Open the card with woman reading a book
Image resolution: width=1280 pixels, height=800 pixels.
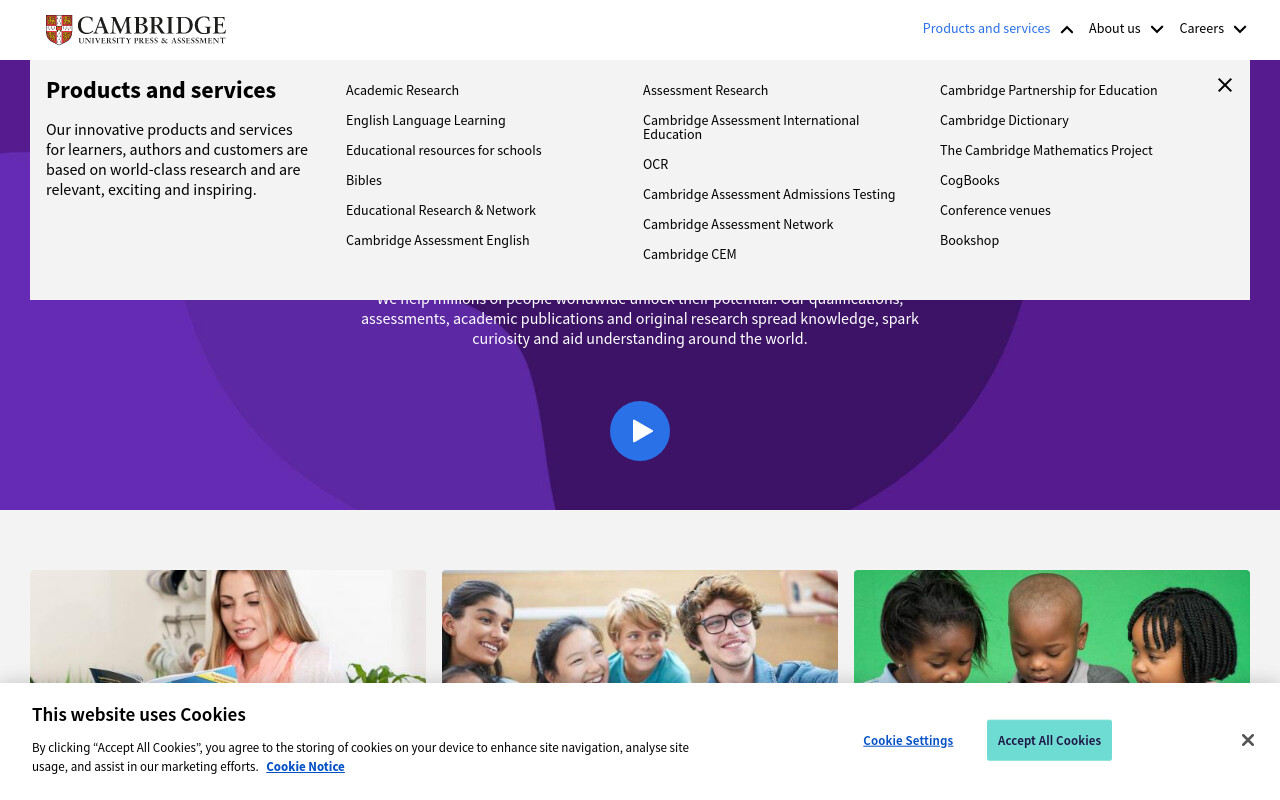[228, 627]
